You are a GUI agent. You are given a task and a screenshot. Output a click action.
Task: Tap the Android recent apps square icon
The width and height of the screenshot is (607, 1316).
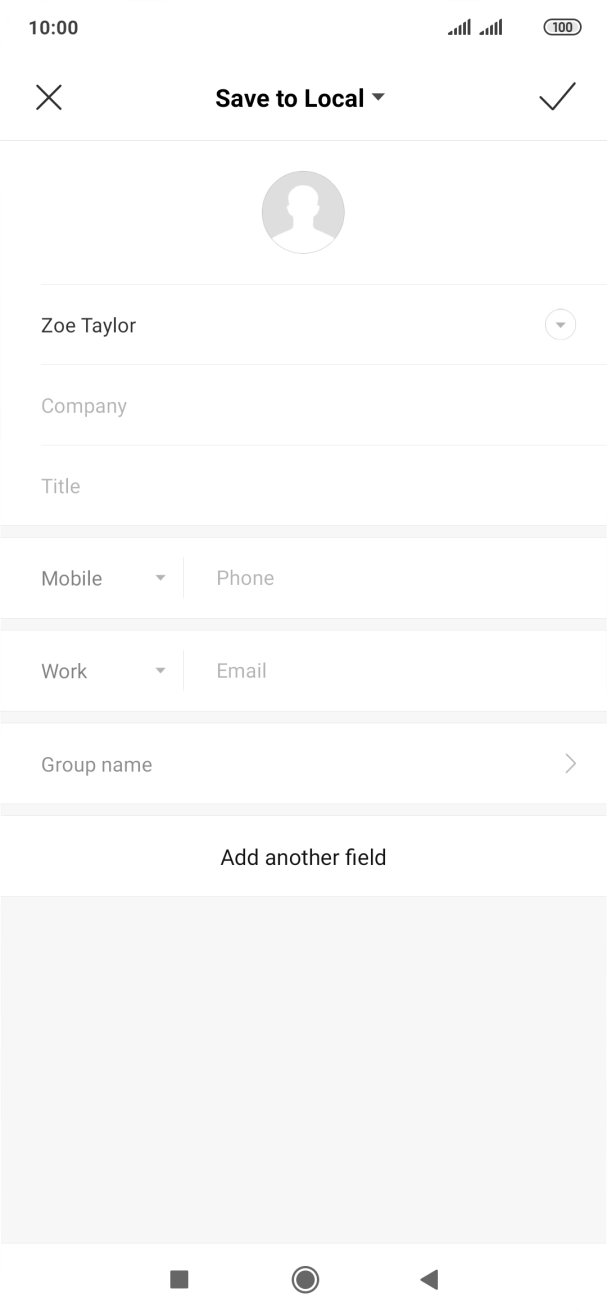point(179,1279)
